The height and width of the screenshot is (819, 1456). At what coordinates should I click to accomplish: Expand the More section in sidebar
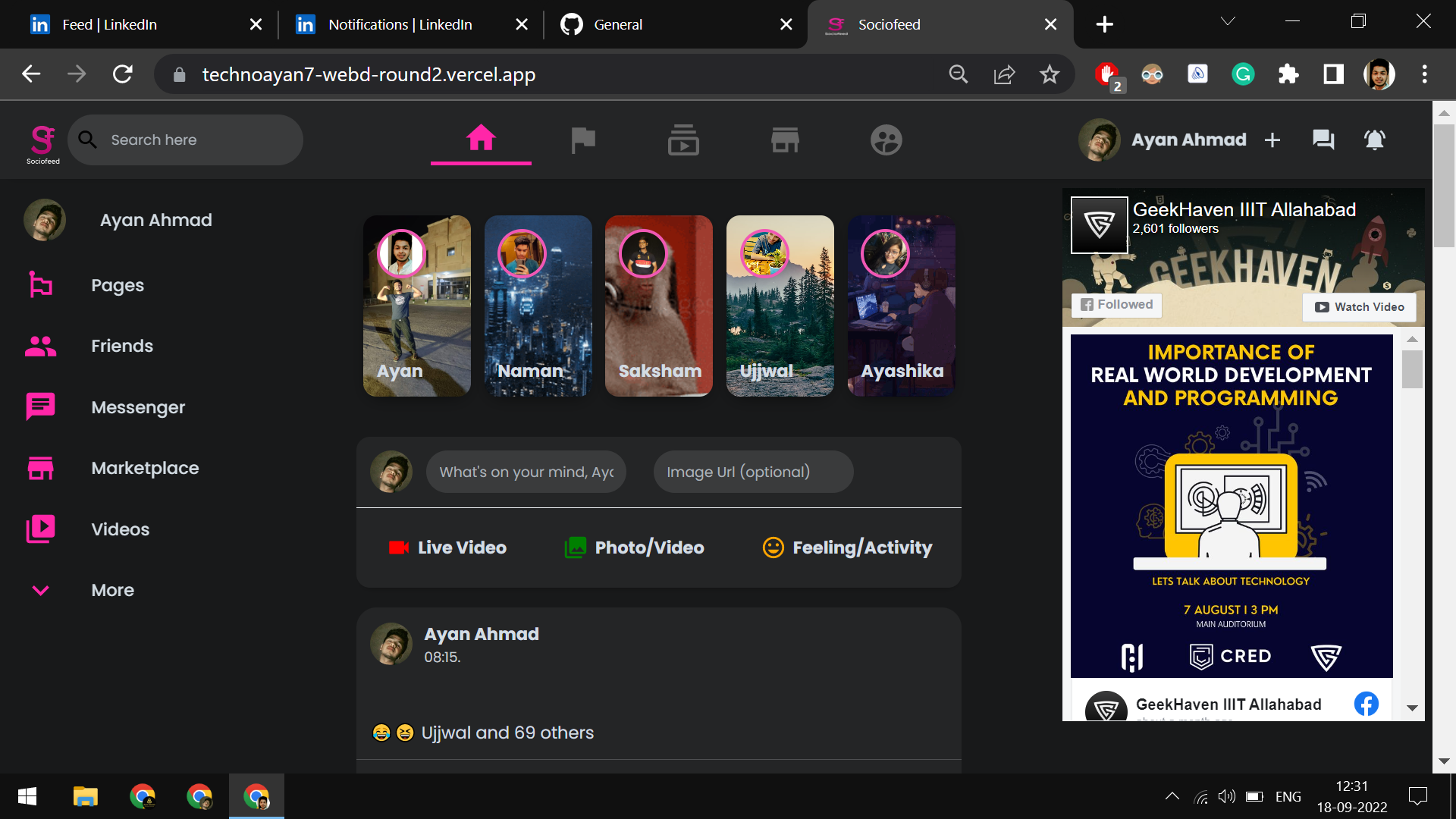click(x=112, y=590)
